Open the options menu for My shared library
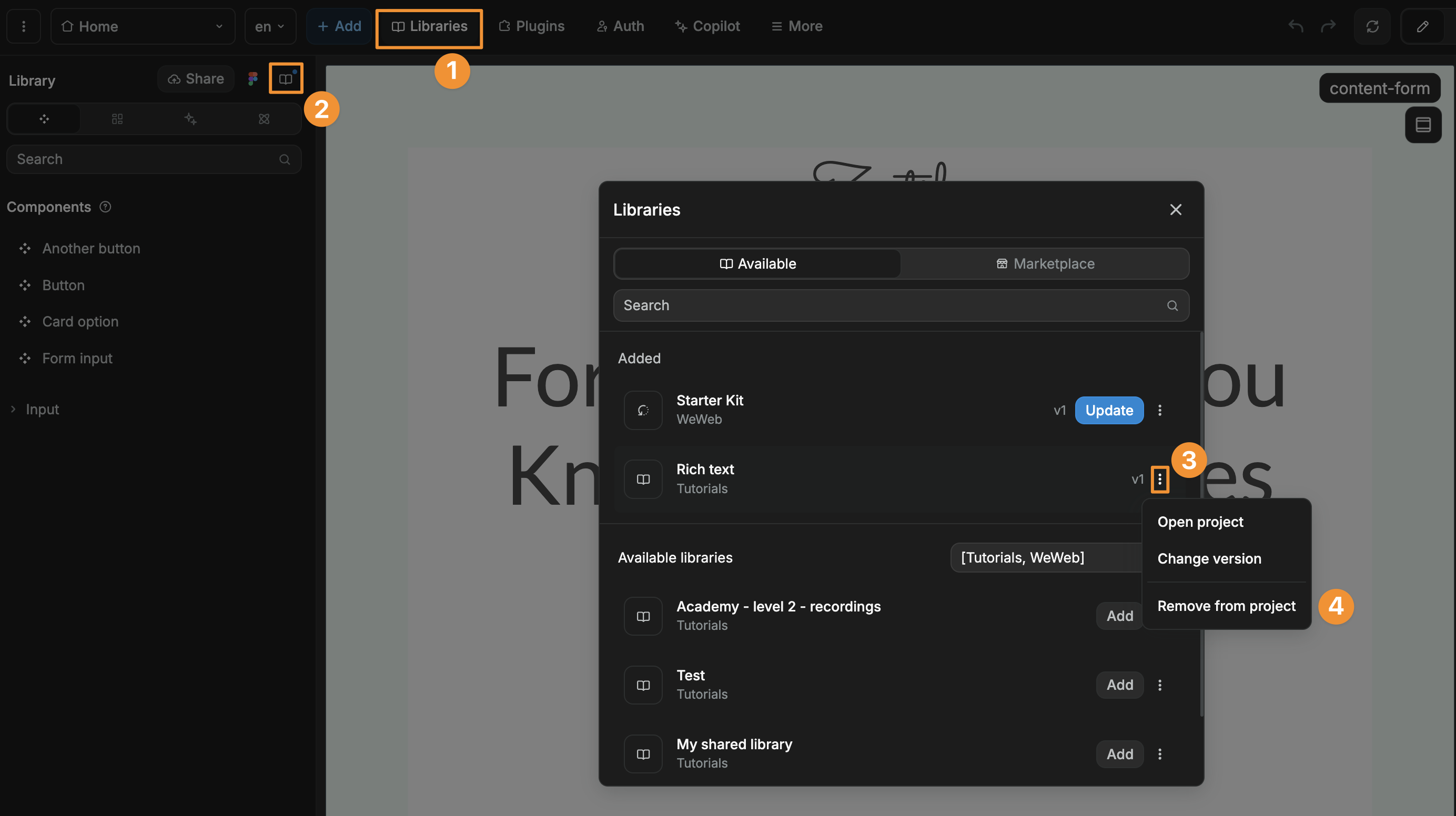The width and height of the screenshot is (1456, 816). tap(1160, 754)
